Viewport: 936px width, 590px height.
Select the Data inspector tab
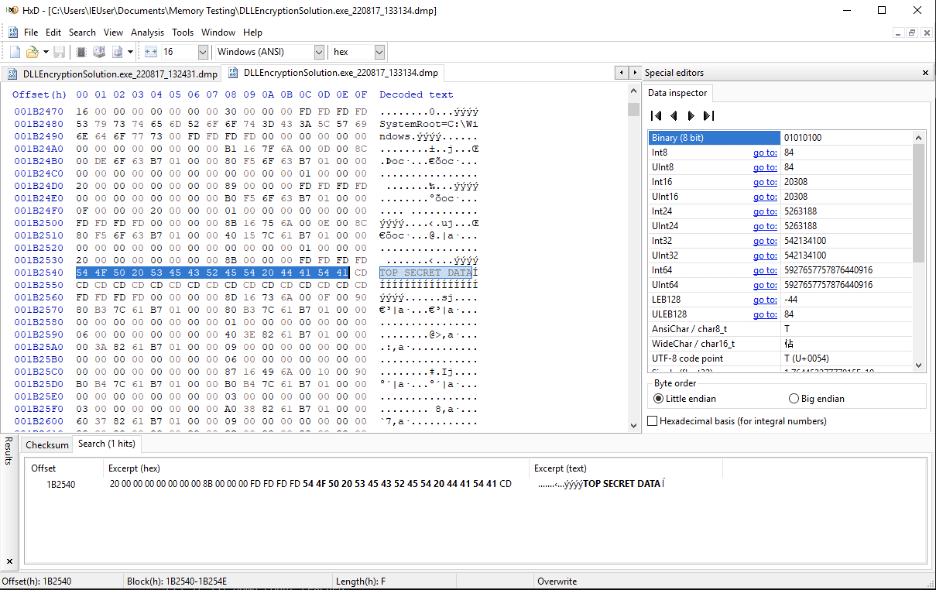(x=677, y=93)
